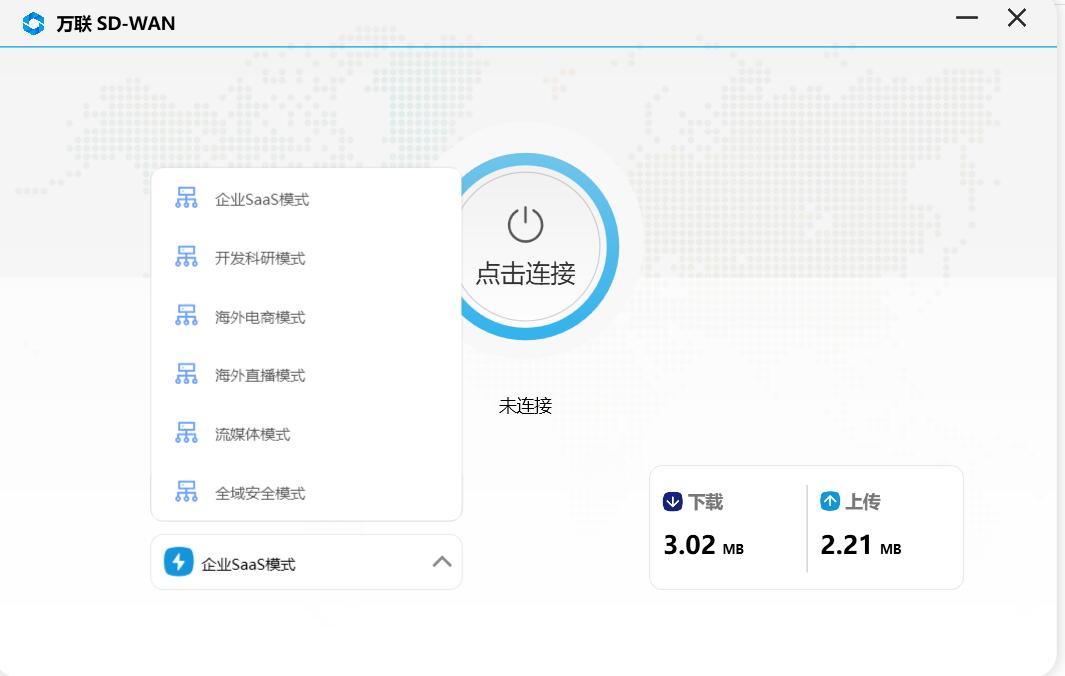Click the network icon beside 海外电商模式

coord(186,316)
